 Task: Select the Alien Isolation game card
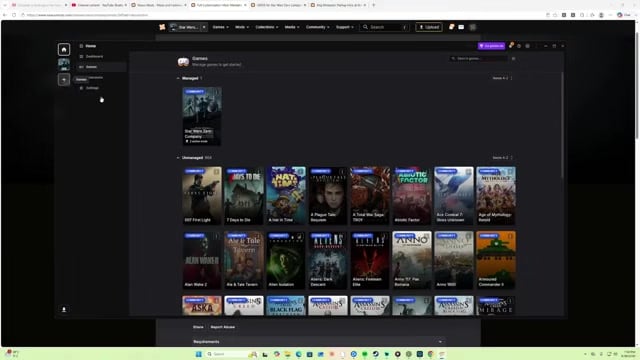coord(286,260)
